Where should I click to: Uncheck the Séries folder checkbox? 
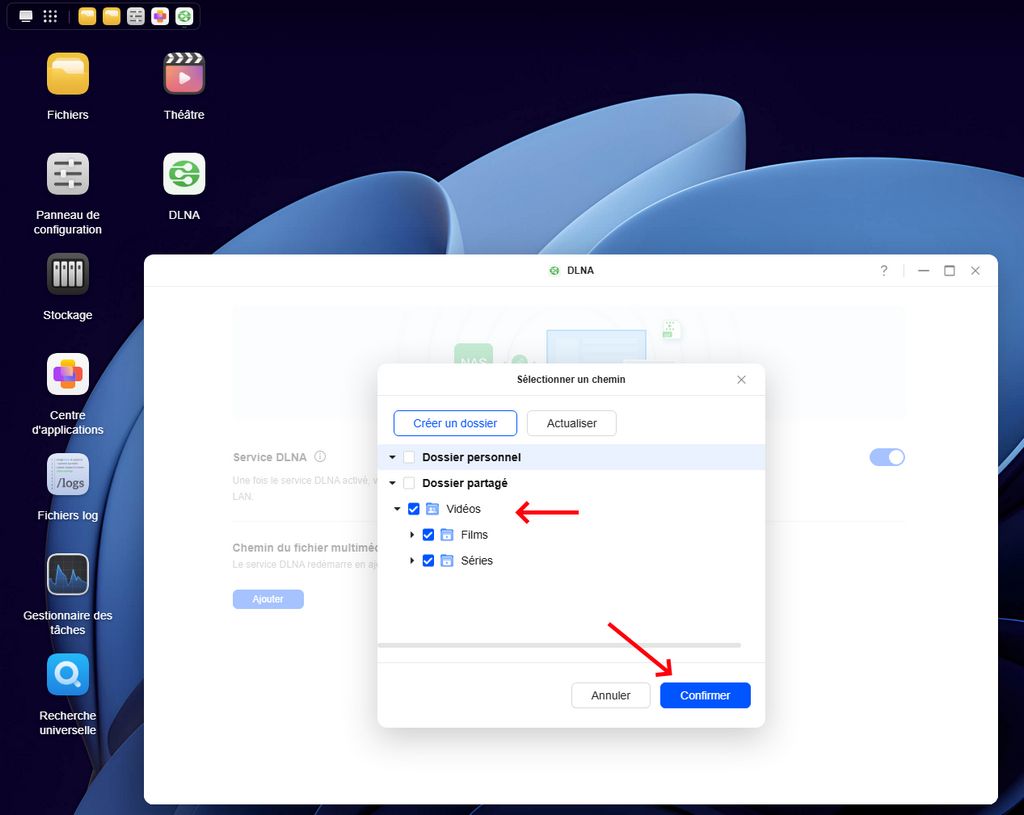click(428, 561)
